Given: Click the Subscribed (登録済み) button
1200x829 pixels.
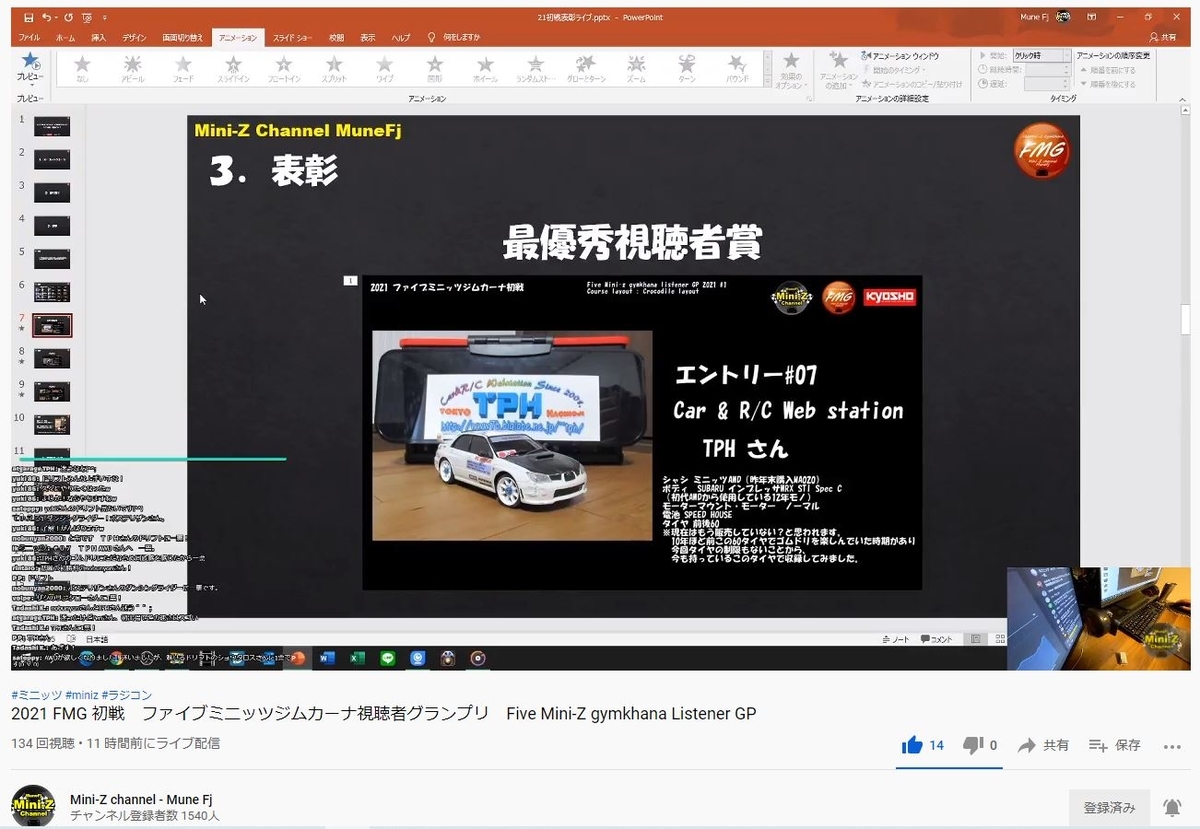Looking at the screenshot, I should coord(1109,807).
